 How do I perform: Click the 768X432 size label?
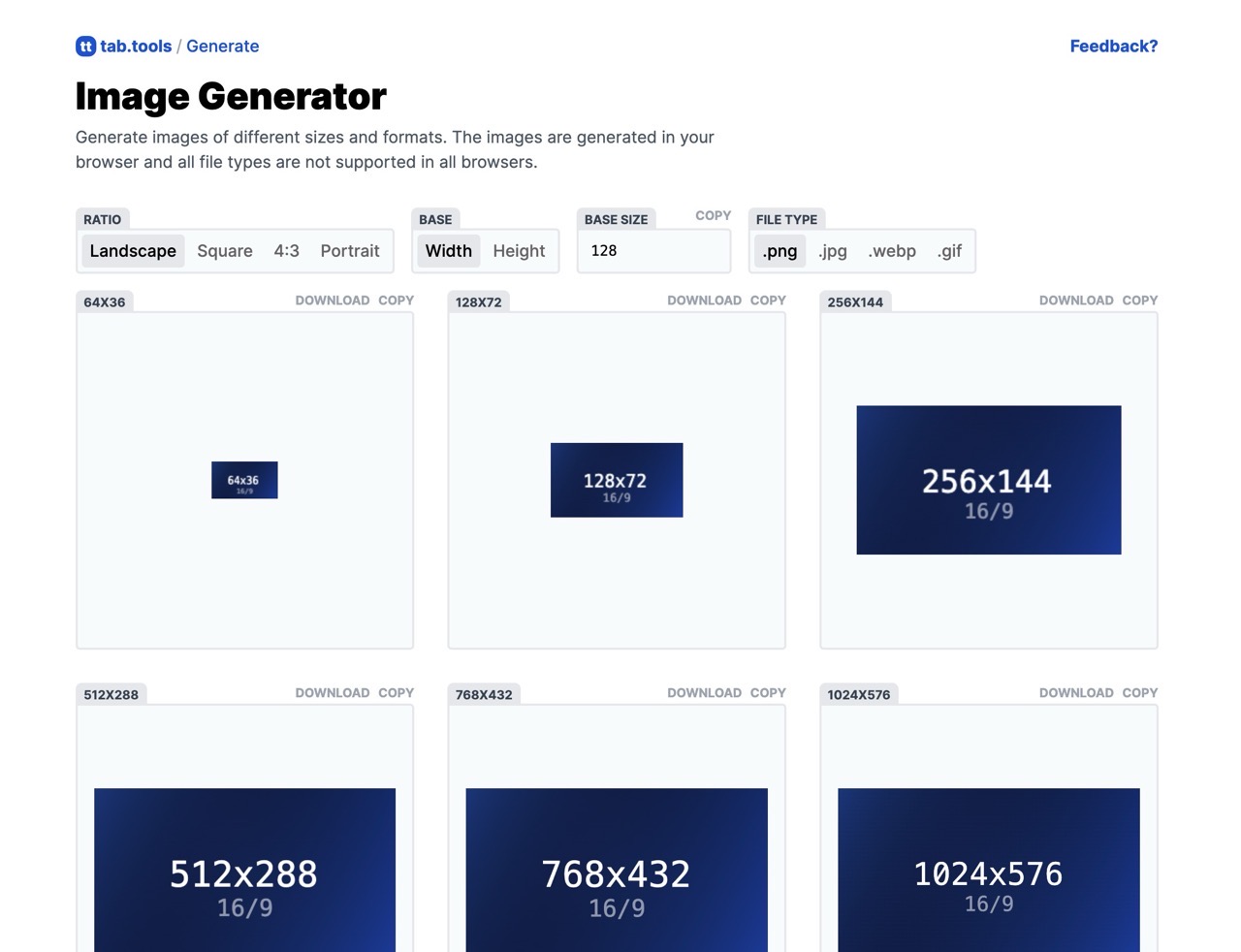pyautogui.click(x=484, y=695)
